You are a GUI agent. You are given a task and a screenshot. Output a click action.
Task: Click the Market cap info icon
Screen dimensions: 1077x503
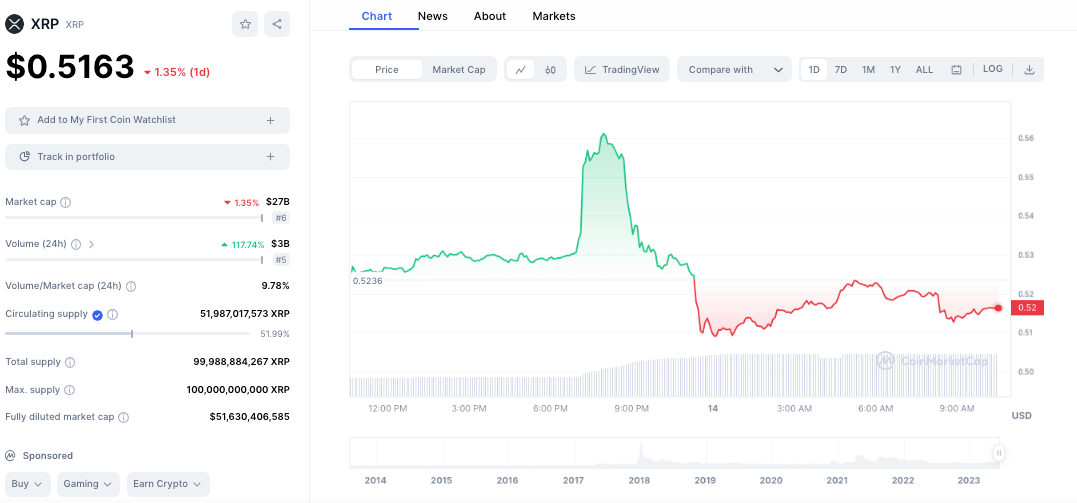tap(66, 202)
